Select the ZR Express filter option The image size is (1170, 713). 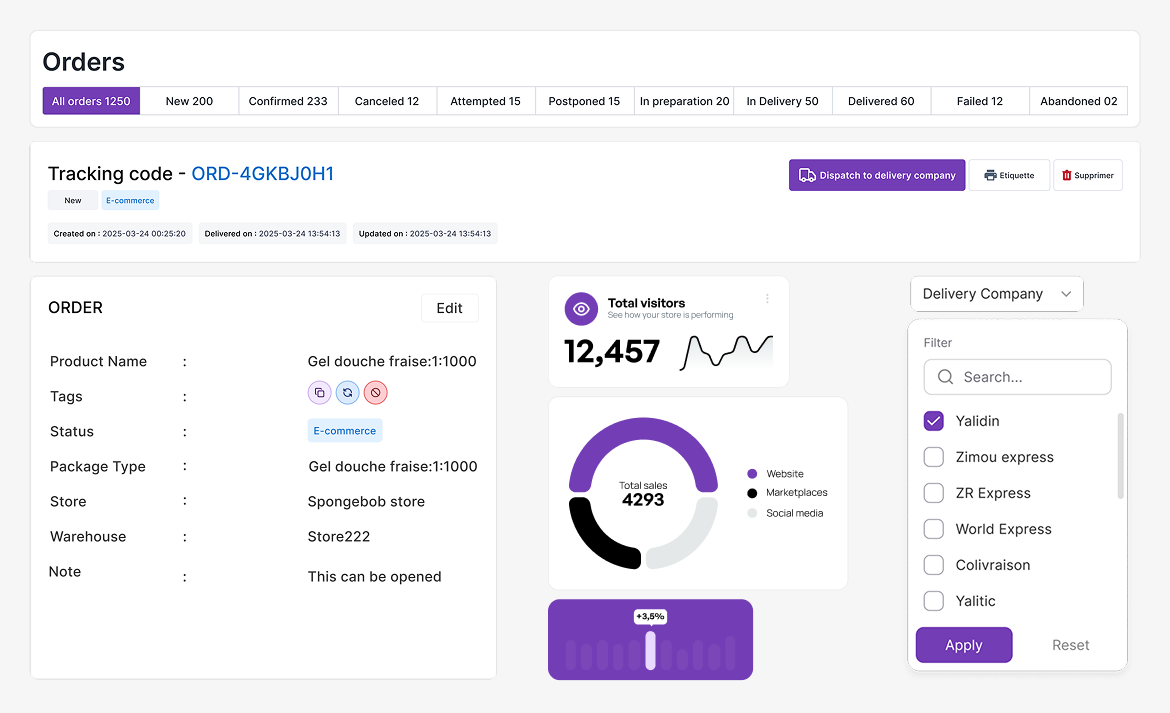[x=933, y=493]
